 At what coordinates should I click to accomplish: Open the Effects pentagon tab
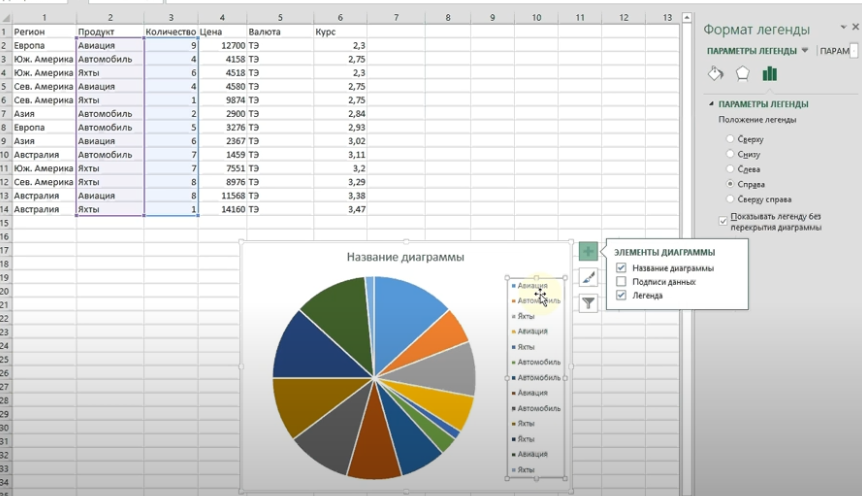tap(742, 74)
